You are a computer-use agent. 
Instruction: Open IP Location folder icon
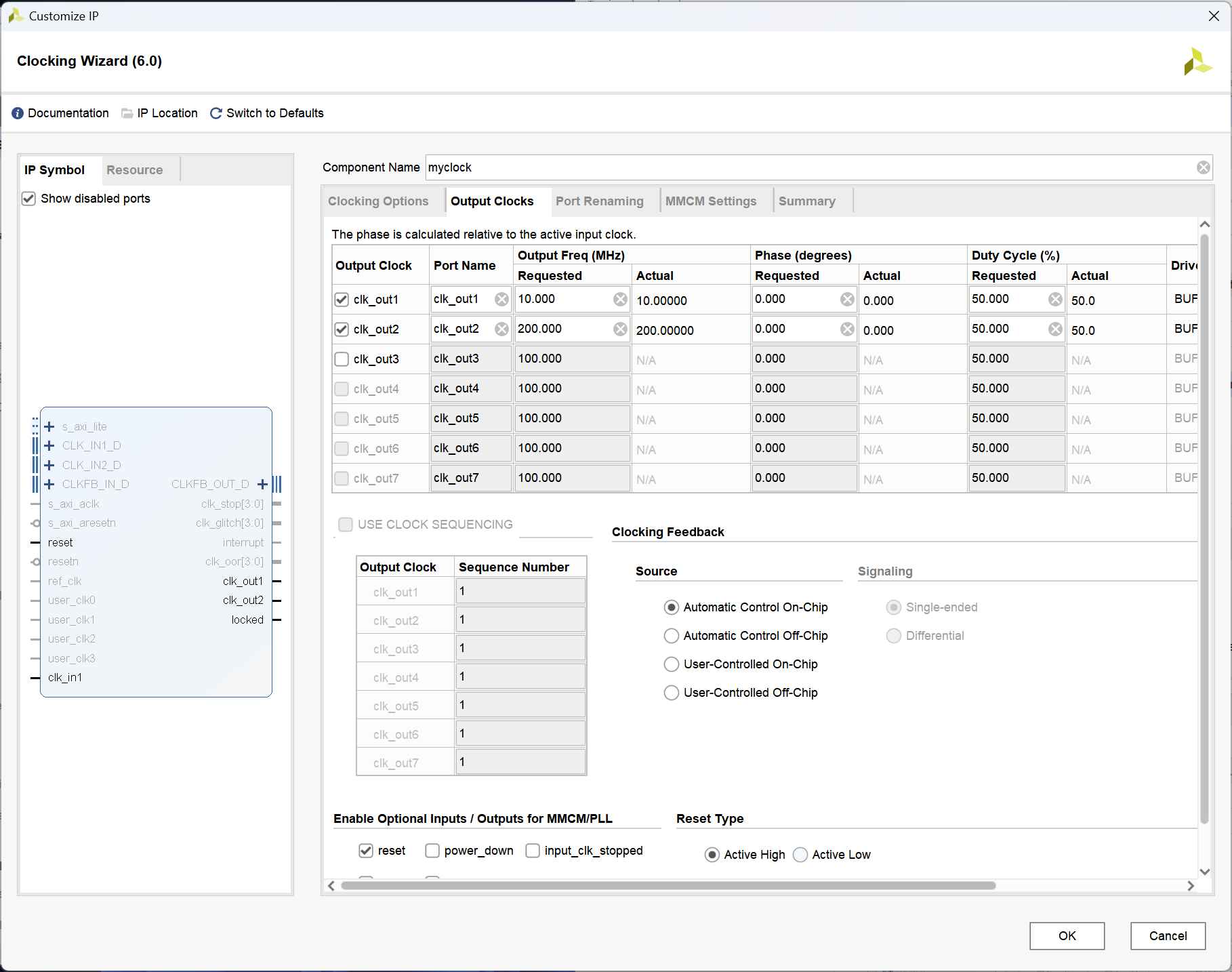[x=127, y=113]
